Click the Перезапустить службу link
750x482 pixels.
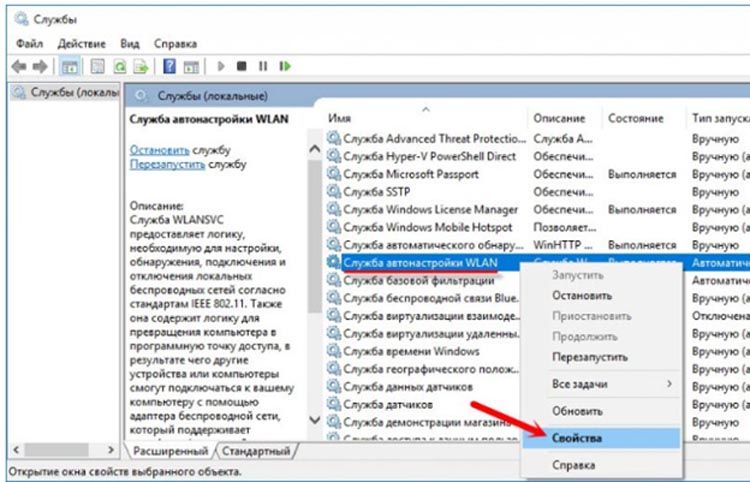(167, 164)
